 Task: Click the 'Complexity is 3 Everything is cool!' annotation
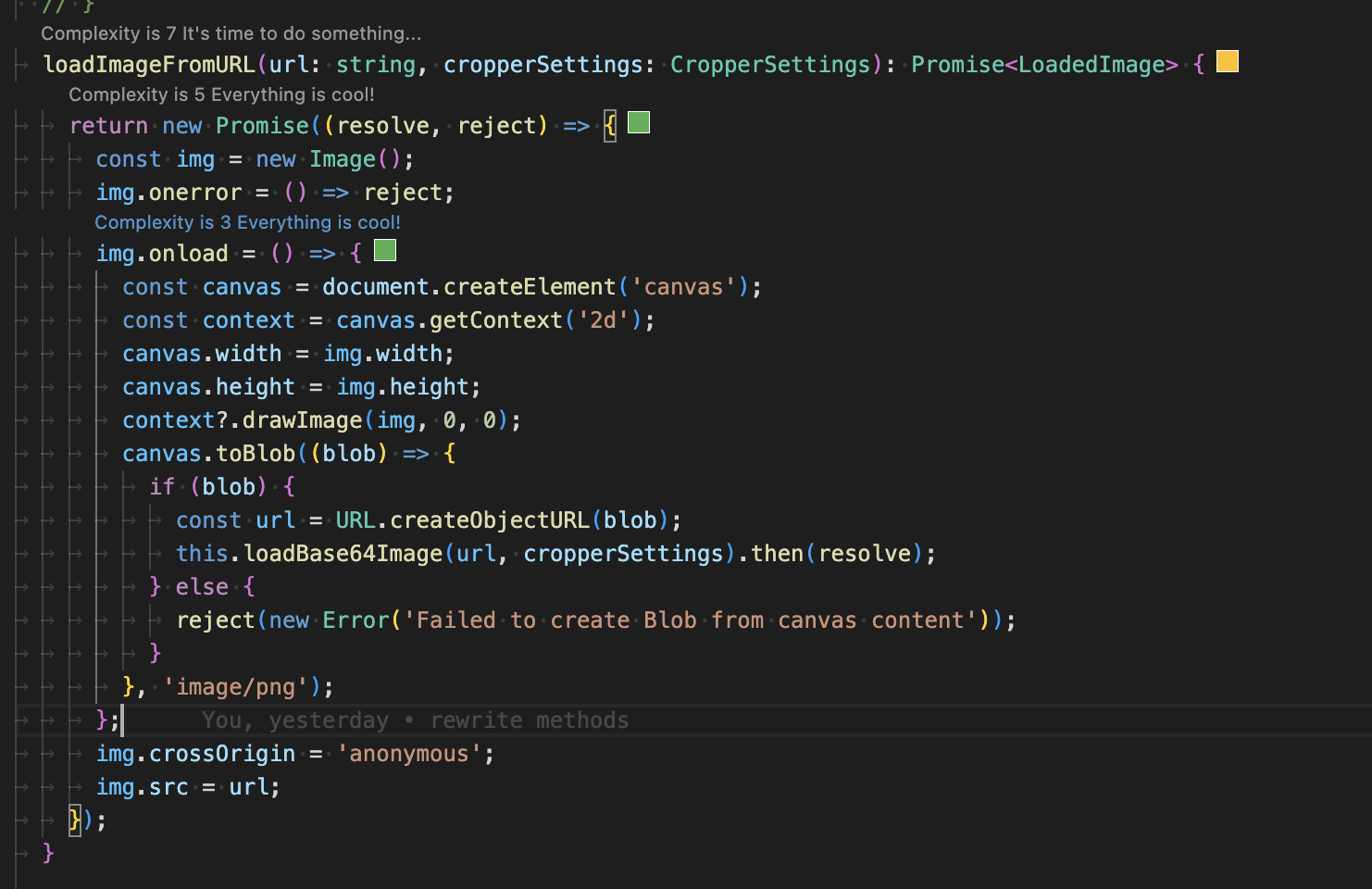pyautogui.click(x=247, y=222)
